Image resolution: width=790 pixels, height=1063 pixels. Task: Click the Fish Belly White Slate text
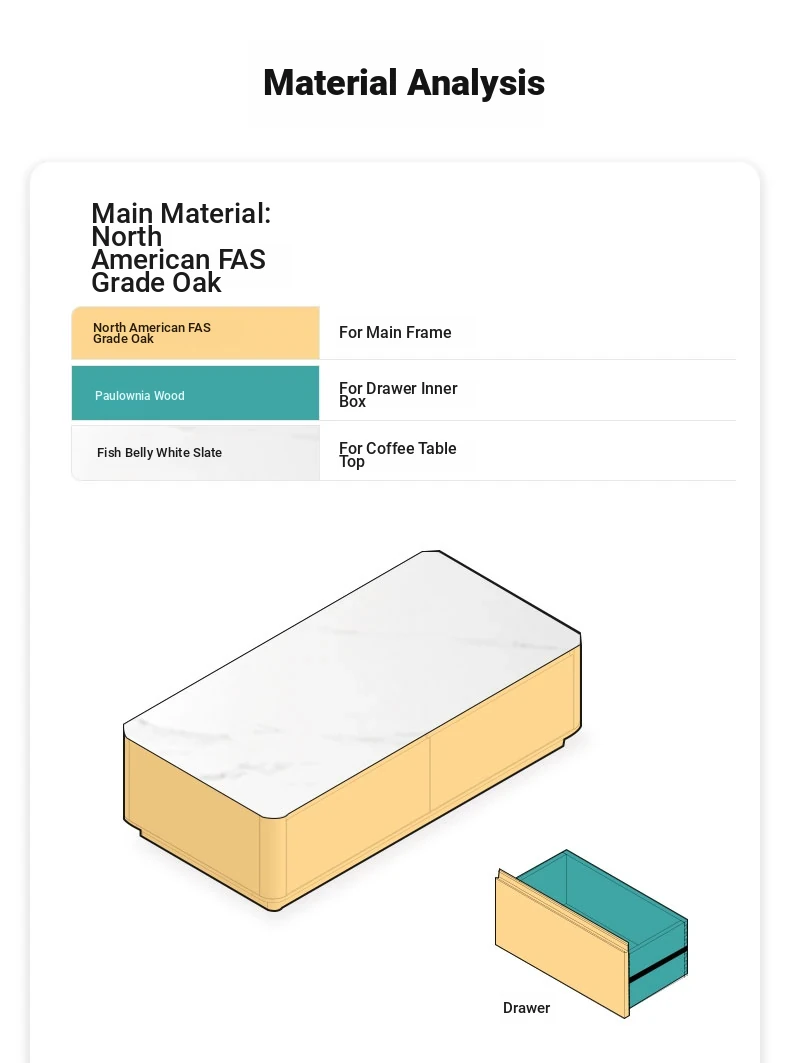pyautogui.click(x=159, y=453)
